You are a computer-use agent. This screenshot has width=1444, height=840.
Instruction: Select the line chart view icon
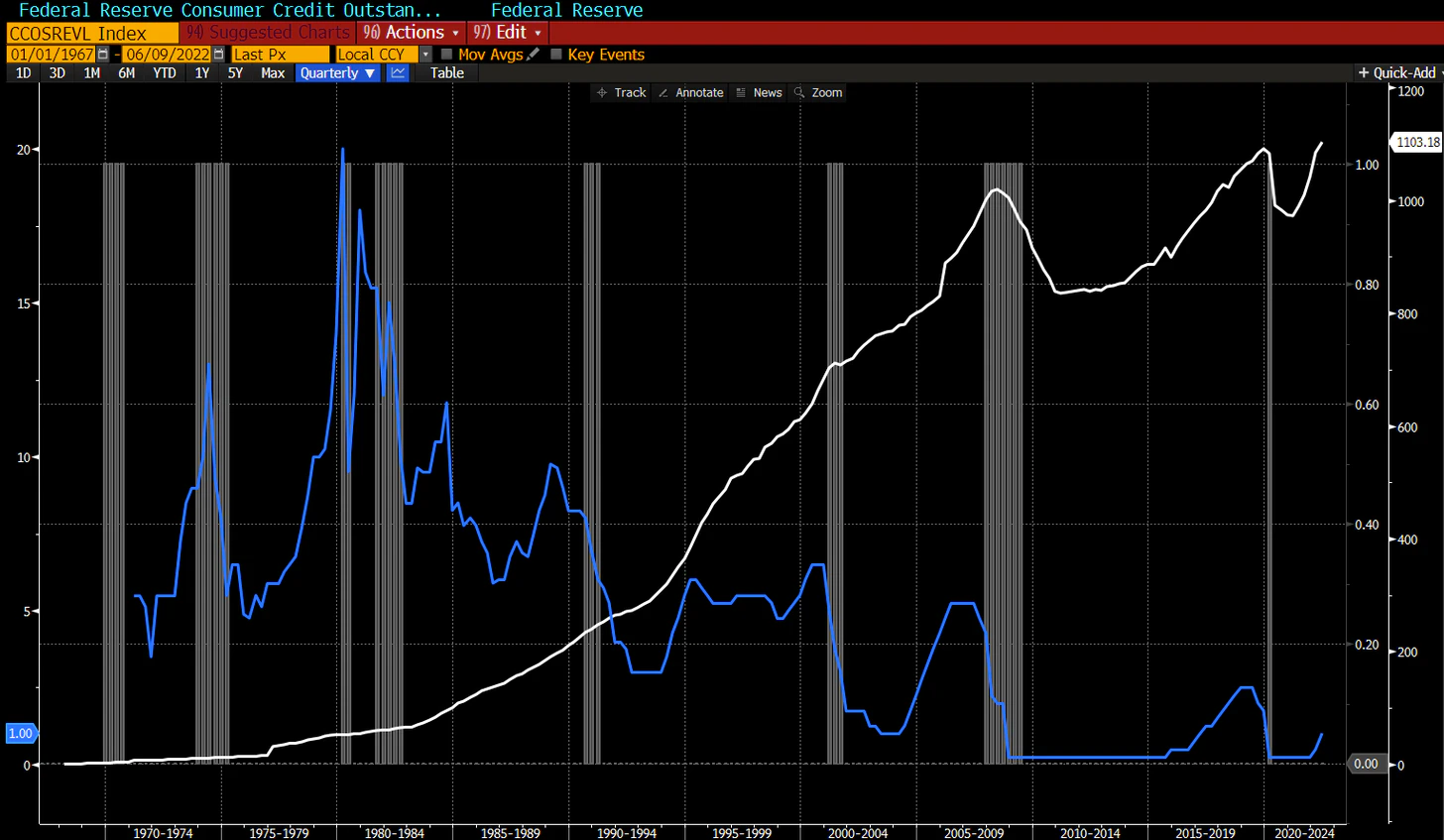tap(398, 72)
